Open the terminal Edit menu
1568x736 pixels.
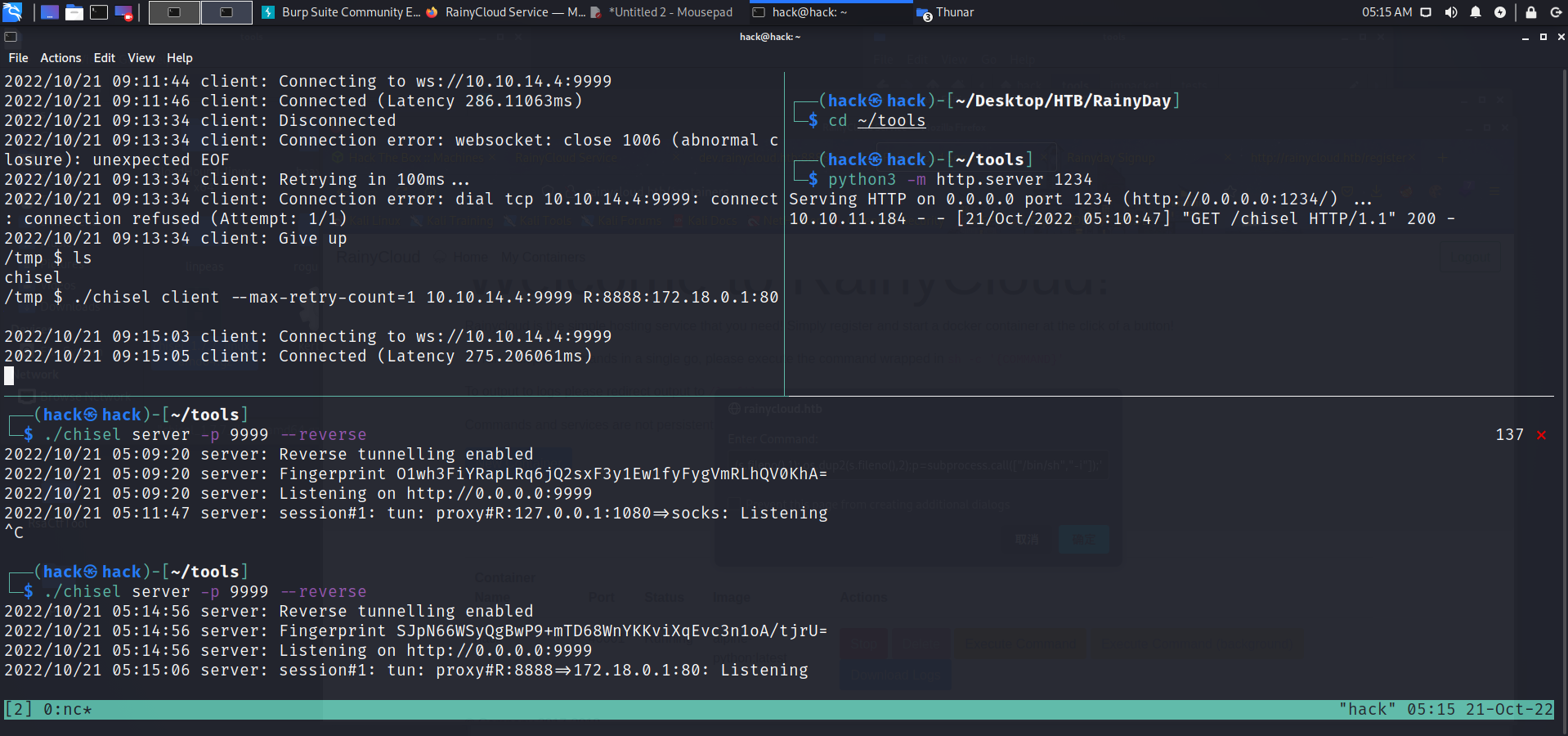click(104, 58)
